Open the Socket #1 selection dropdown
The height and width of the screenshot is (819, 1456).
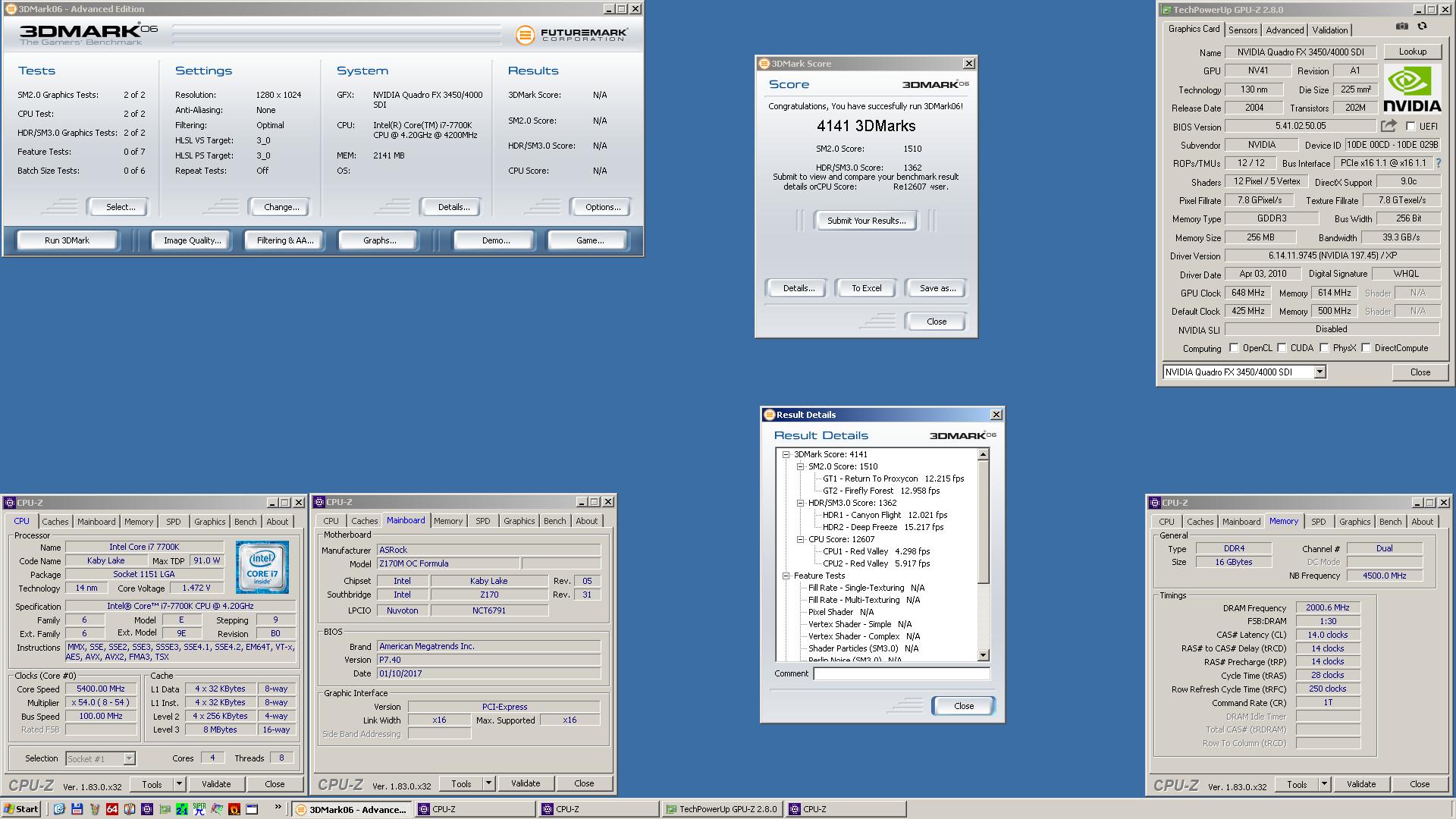pyautogui.click(x=129, y=758)
